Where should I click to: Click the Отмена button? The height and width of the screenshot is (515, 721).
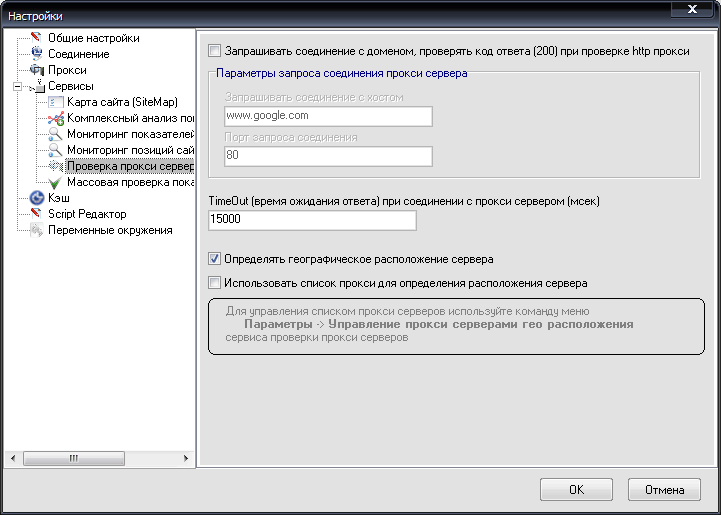click(664, 490)
